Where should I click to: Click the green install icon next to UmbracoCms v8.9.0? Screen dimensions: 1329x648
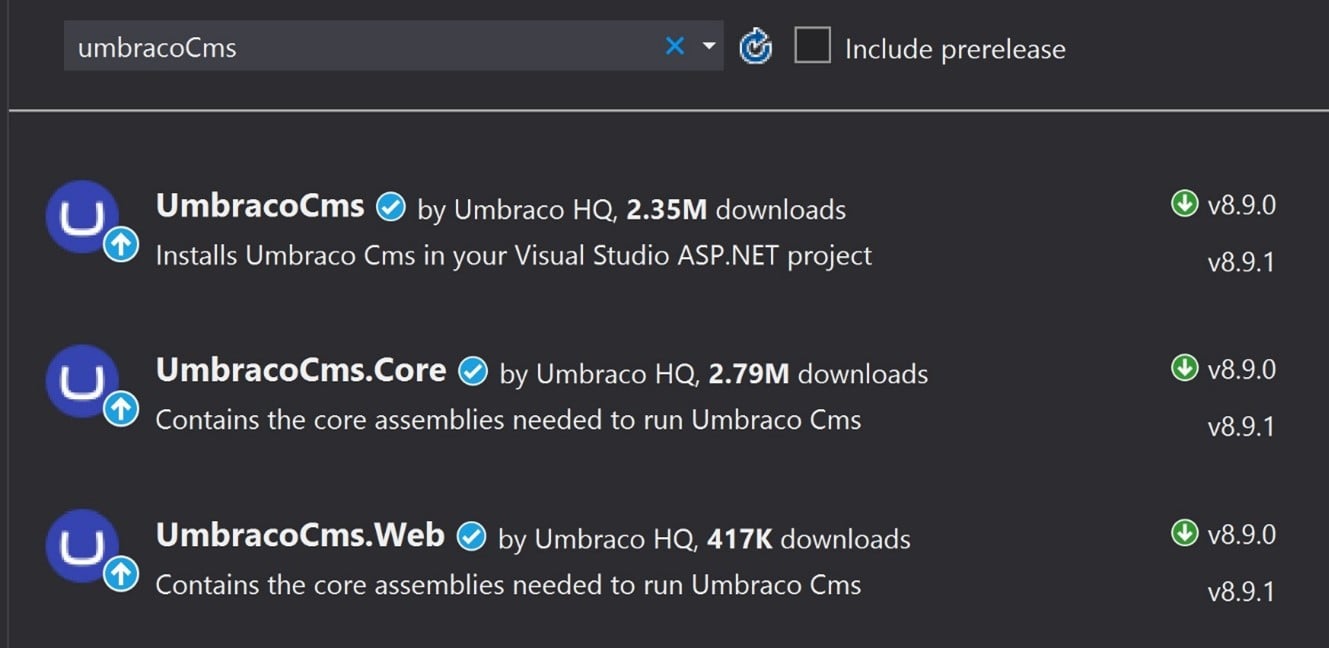(1185, 202)
